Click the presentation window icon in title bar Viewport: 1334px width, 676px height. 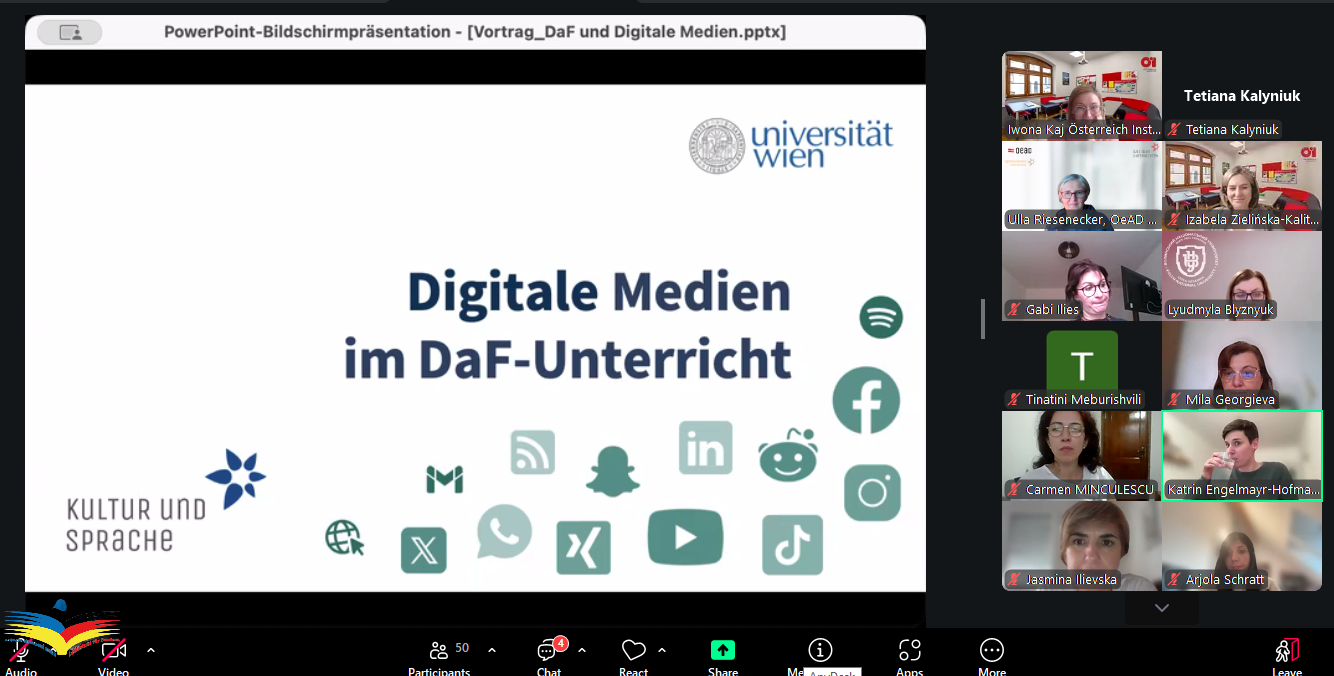pyautogui.click(x=71, y=33)
